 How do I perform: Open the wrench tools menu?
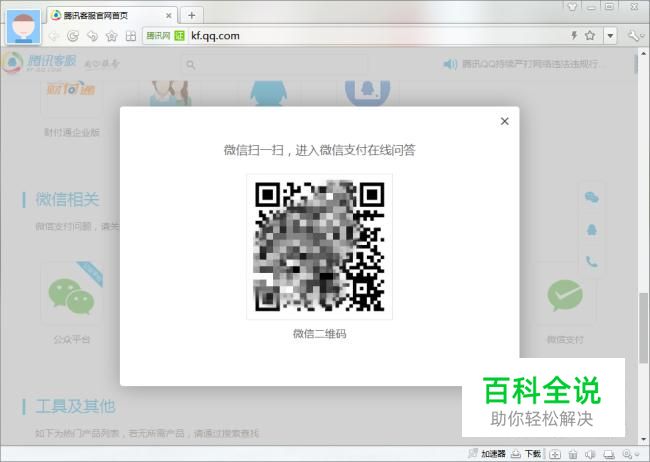(635, 36)
